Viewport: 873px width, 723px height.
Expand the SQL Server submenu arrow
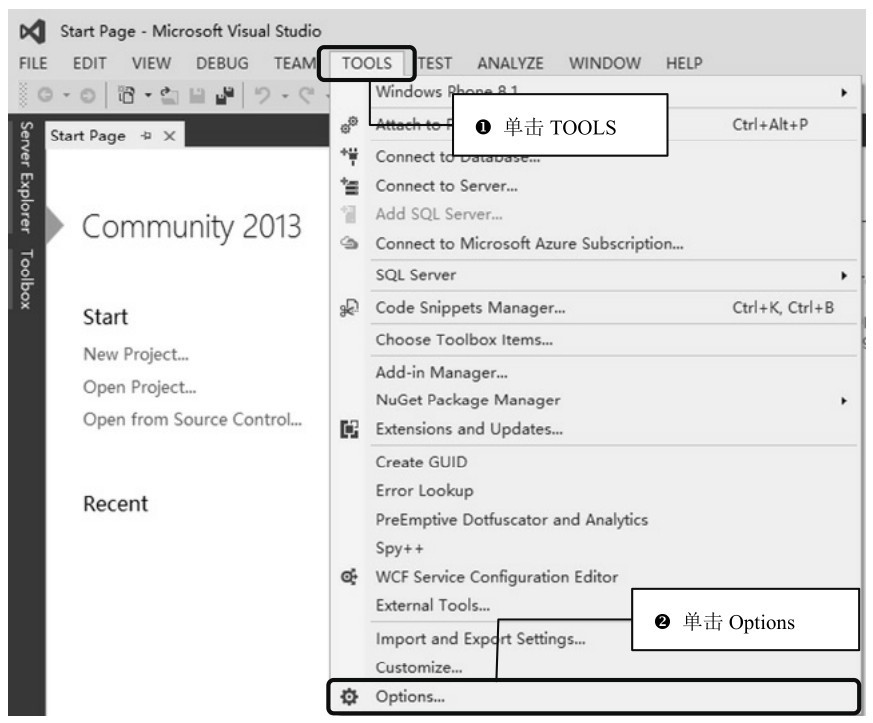coord(844,276)
